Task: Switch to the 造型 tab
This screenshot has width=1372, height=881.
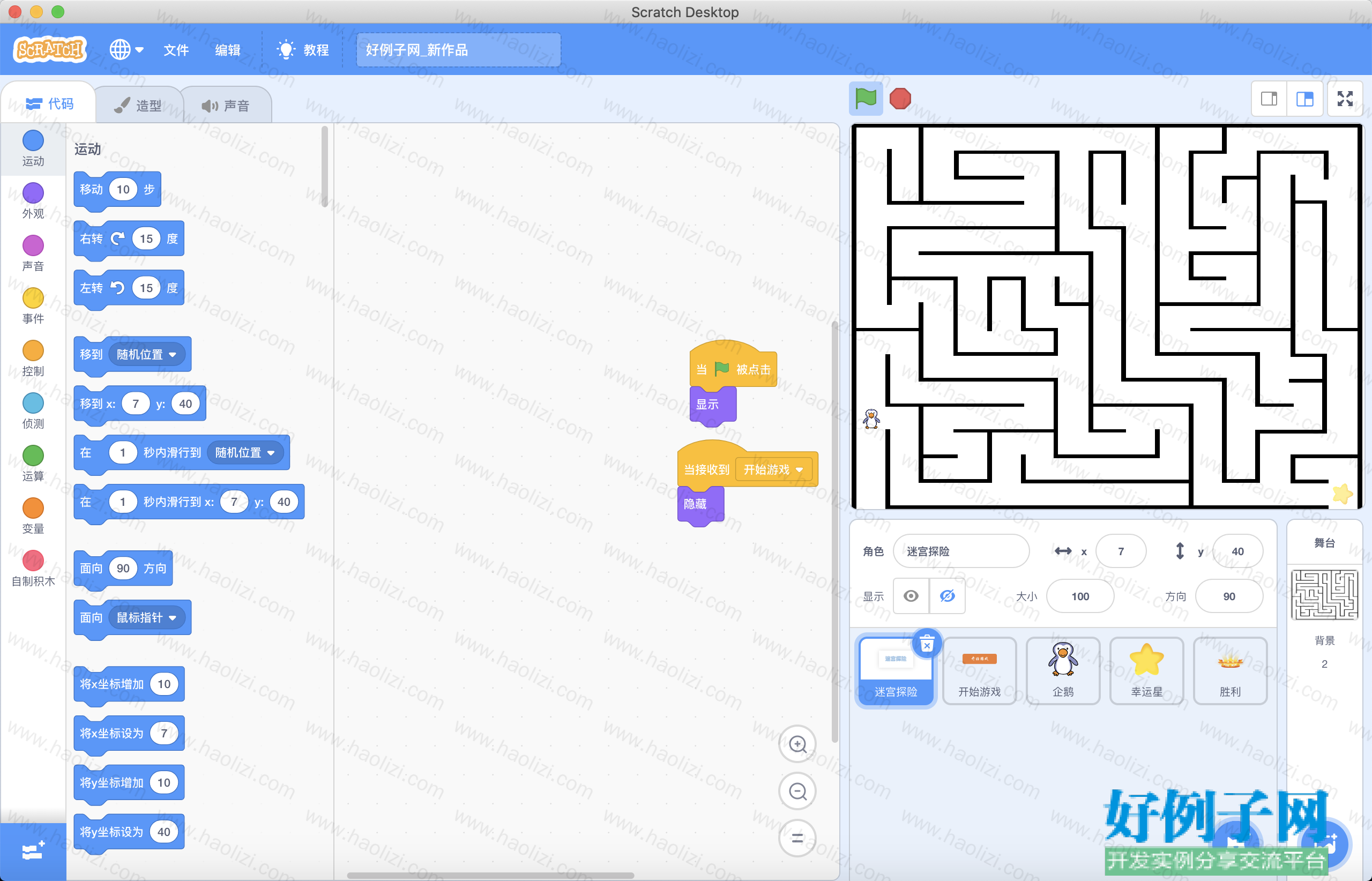Action: [x=138, y=105]
